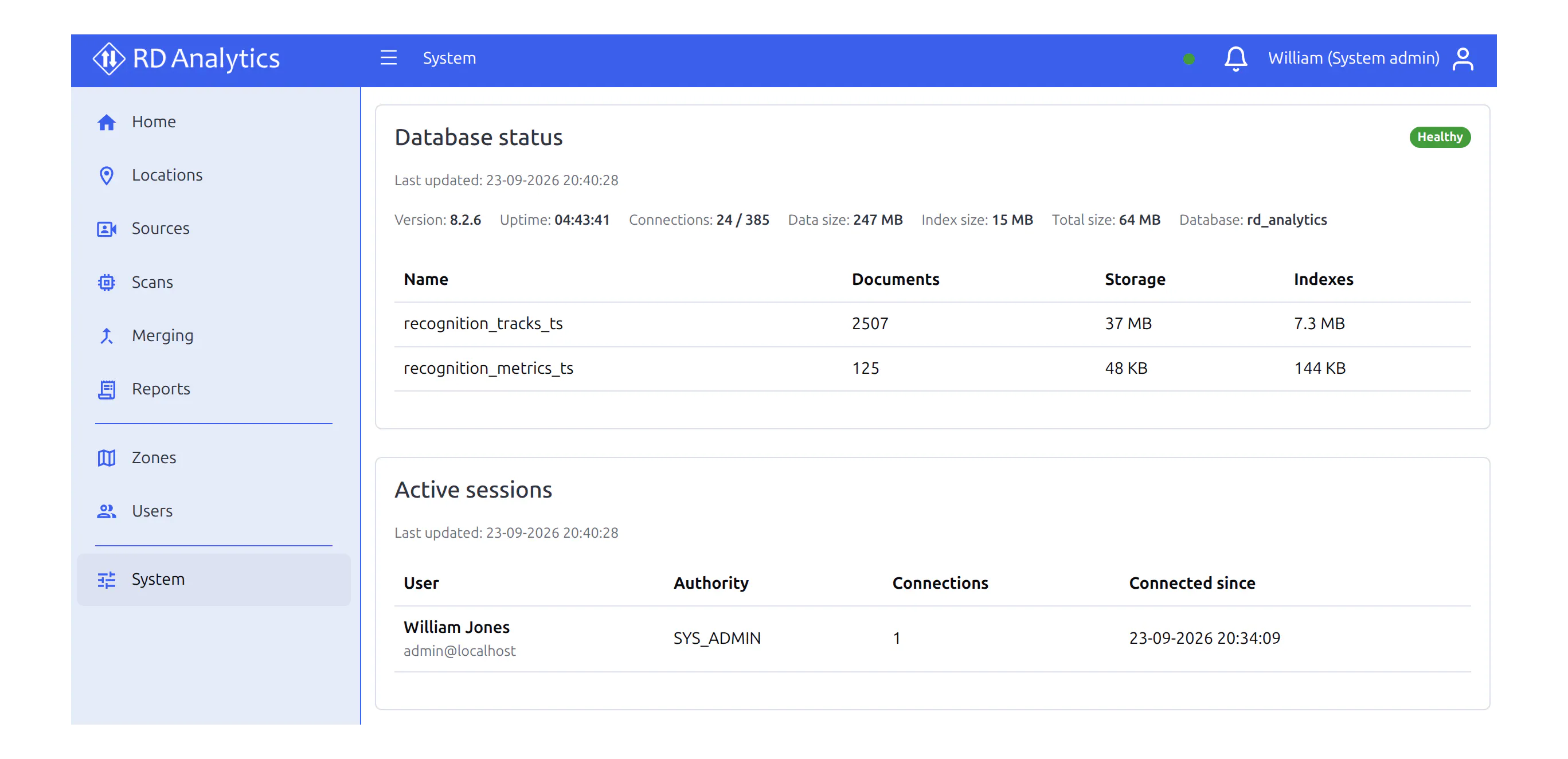Open the Locations menu item

coord(214,175)
